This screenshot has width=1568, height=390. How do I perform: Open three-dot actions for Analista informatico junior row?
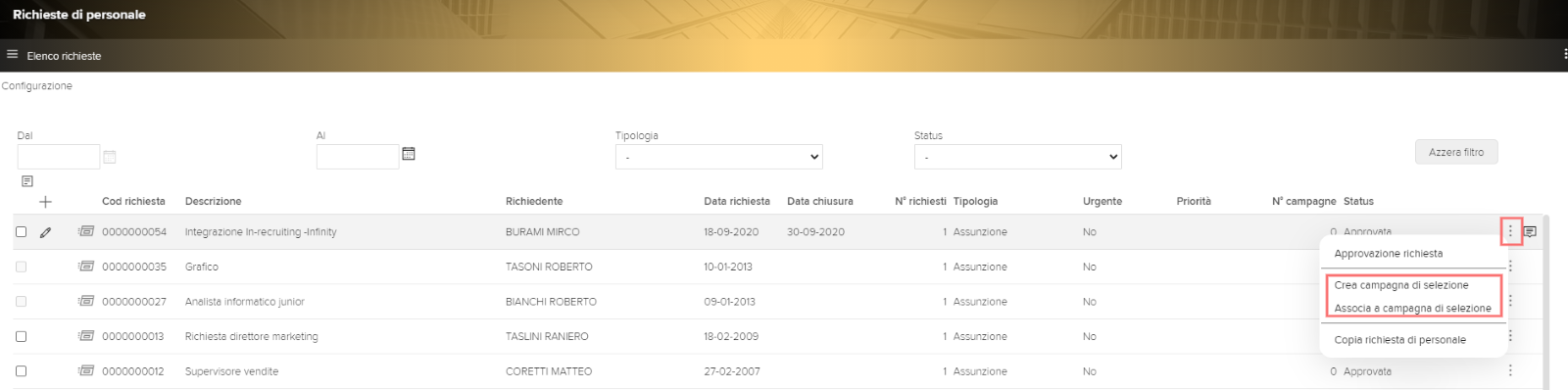click(x=1510, y=302)
